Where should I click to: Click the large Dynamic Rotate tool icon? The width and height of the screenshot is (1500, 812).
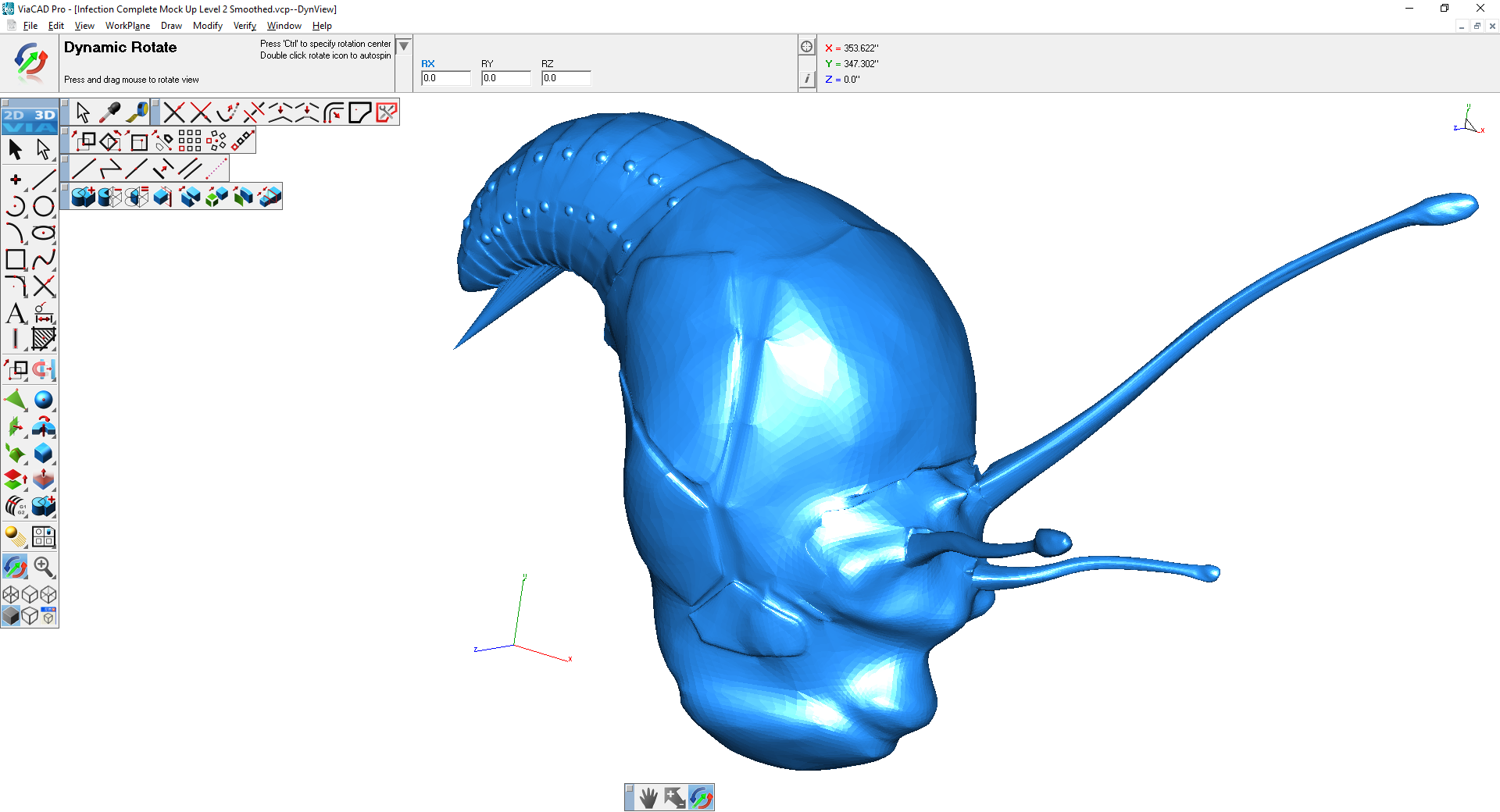tap(30, 62)
